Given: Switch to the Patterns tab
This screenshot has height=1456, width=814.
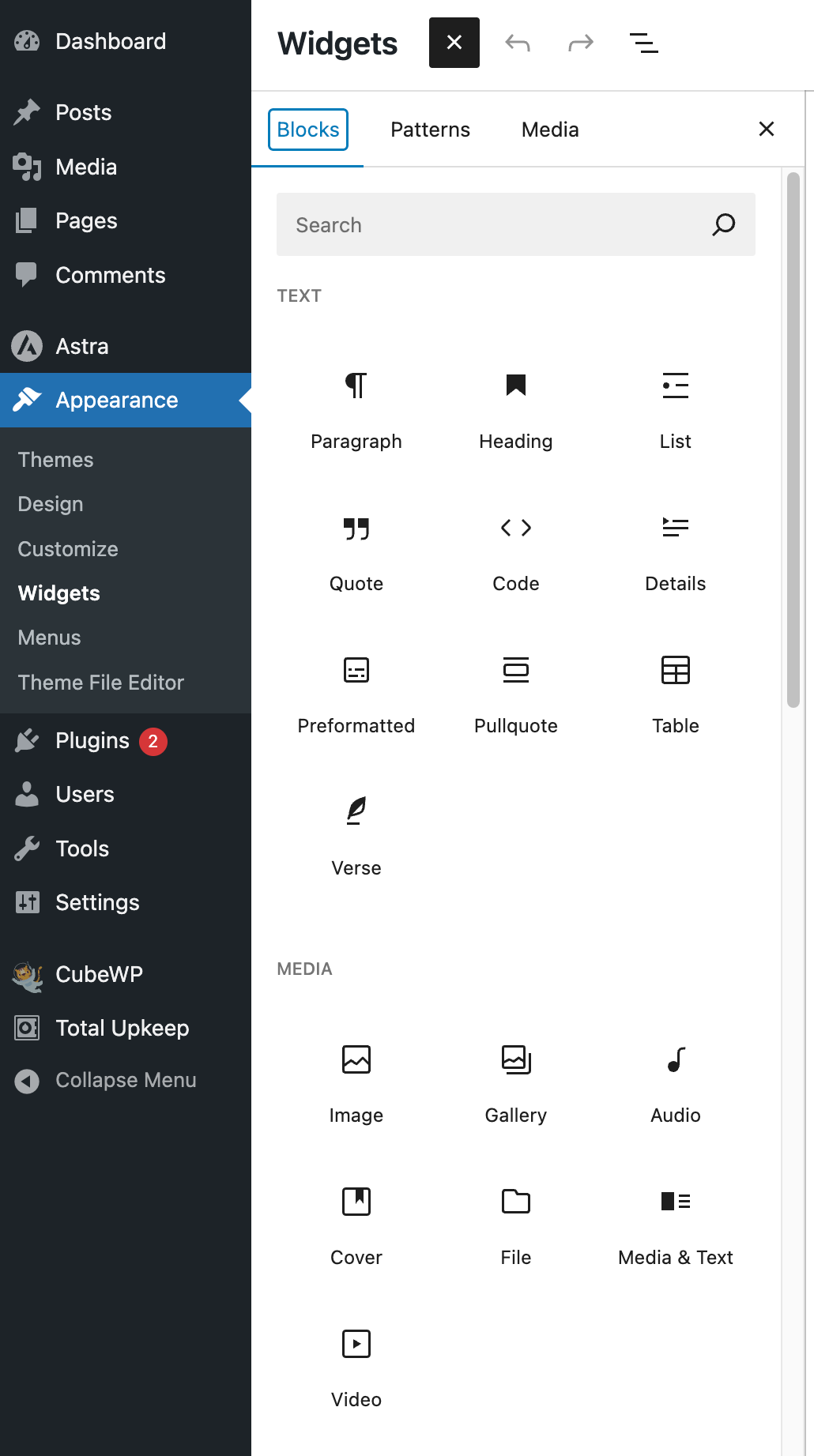Looking at the screenshot, I should pos(430,129).
